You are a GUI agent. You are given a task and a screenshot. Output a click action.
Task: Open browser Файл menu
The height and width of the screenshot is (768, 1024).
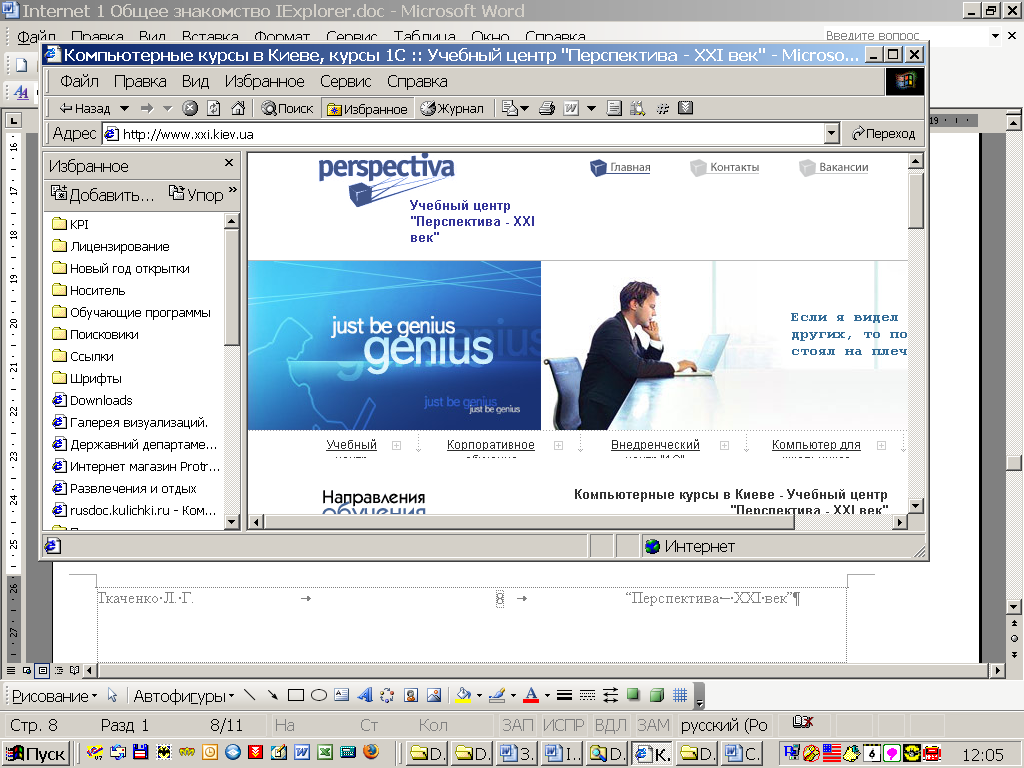(79, 81)
